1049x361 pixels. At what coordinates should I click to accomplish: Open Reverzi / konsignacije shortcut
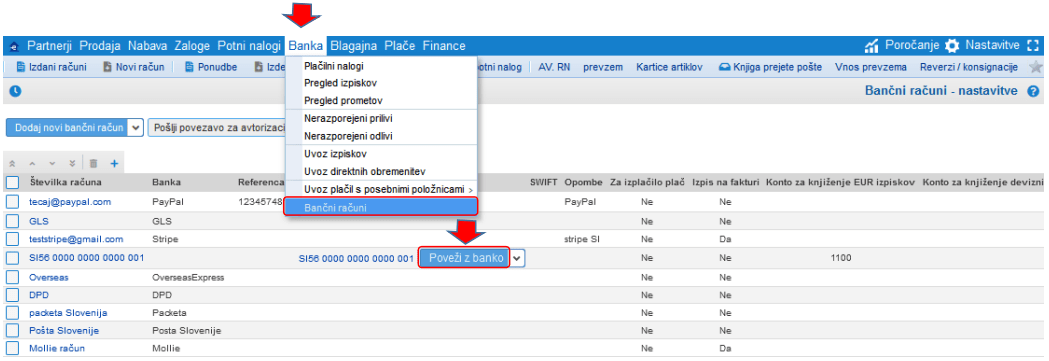(x=969, y=67)
